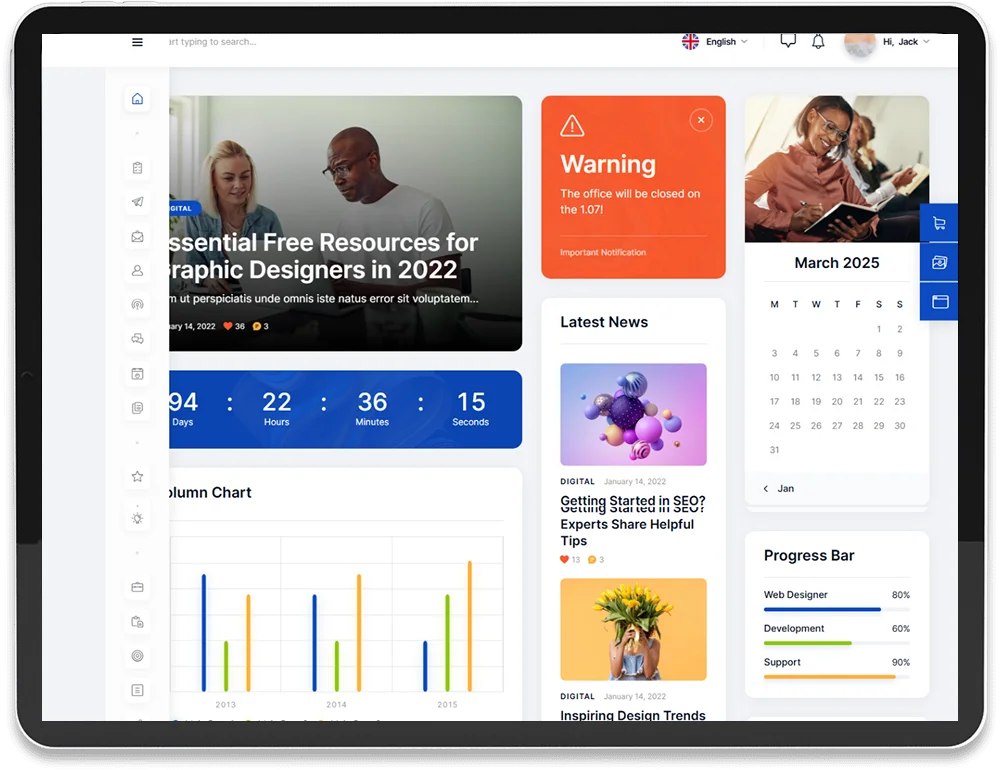Open the shopping cart side button
The height and width of the screenshot is (770, 1000).
coord(938,224)
